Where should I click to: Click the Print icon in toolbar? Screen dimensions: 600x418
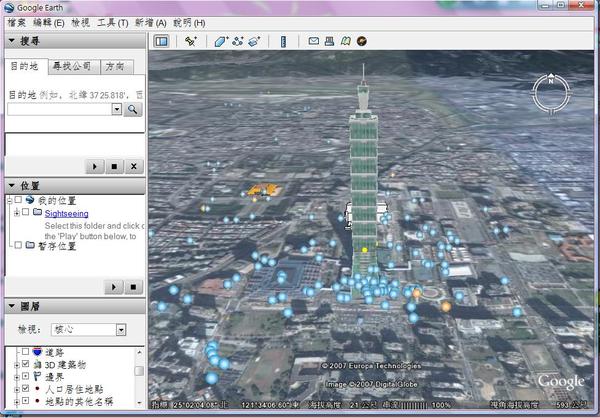coord(329,41)
